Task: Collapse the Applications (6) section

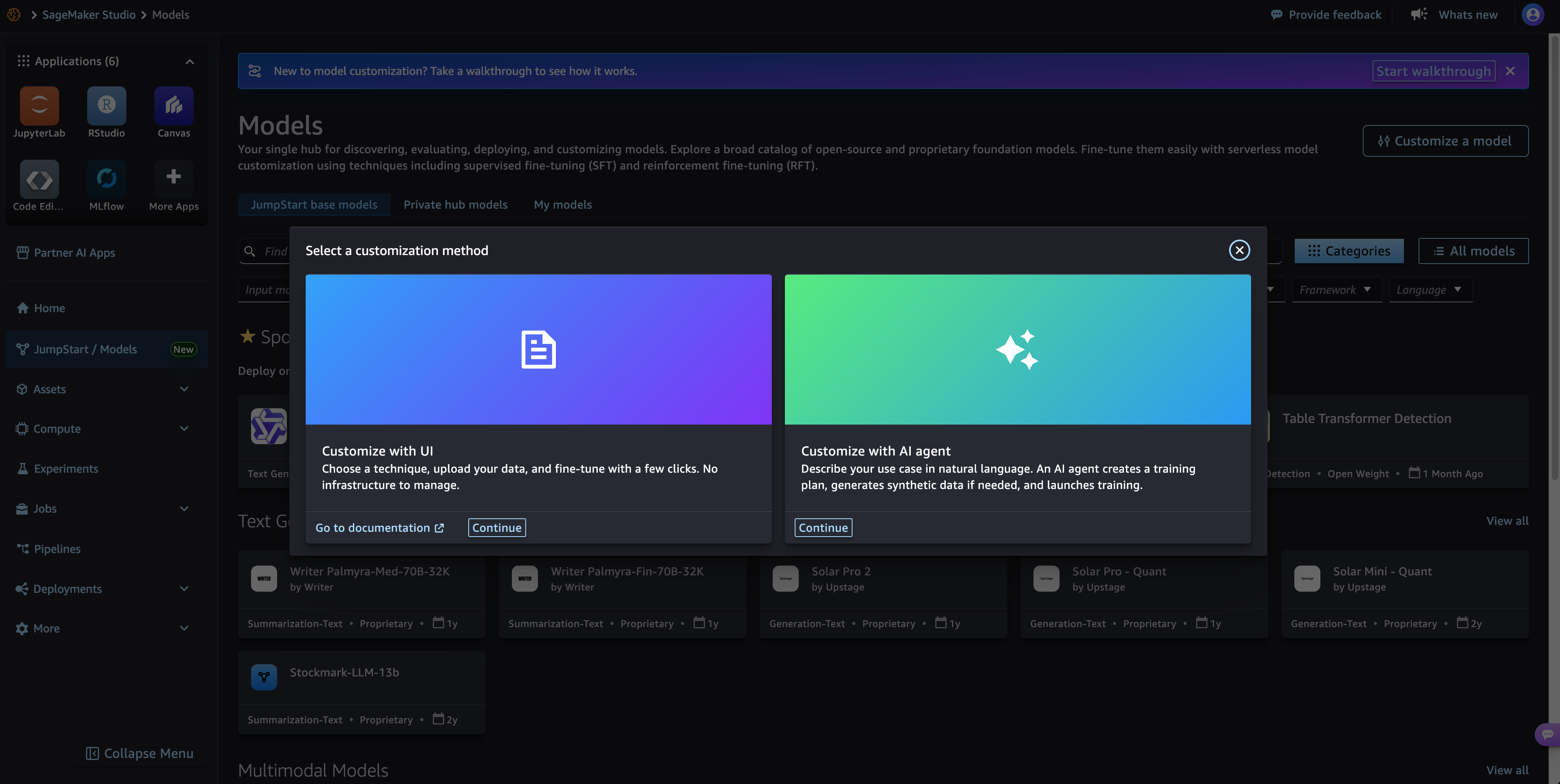Action: tap(189, 61)
